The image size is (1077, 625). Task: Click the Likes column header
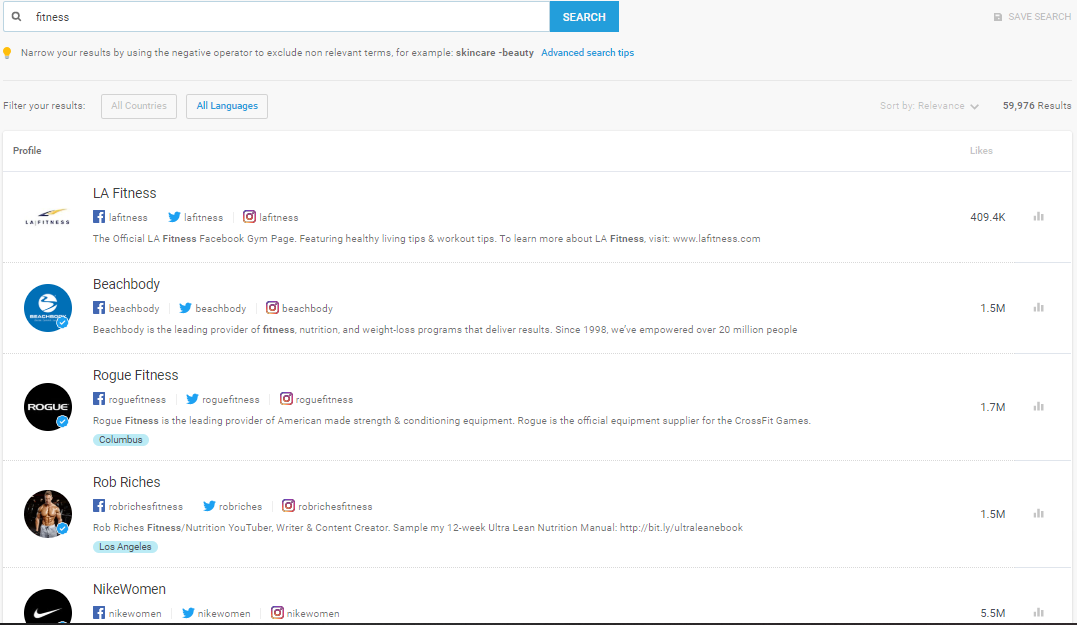981,150
